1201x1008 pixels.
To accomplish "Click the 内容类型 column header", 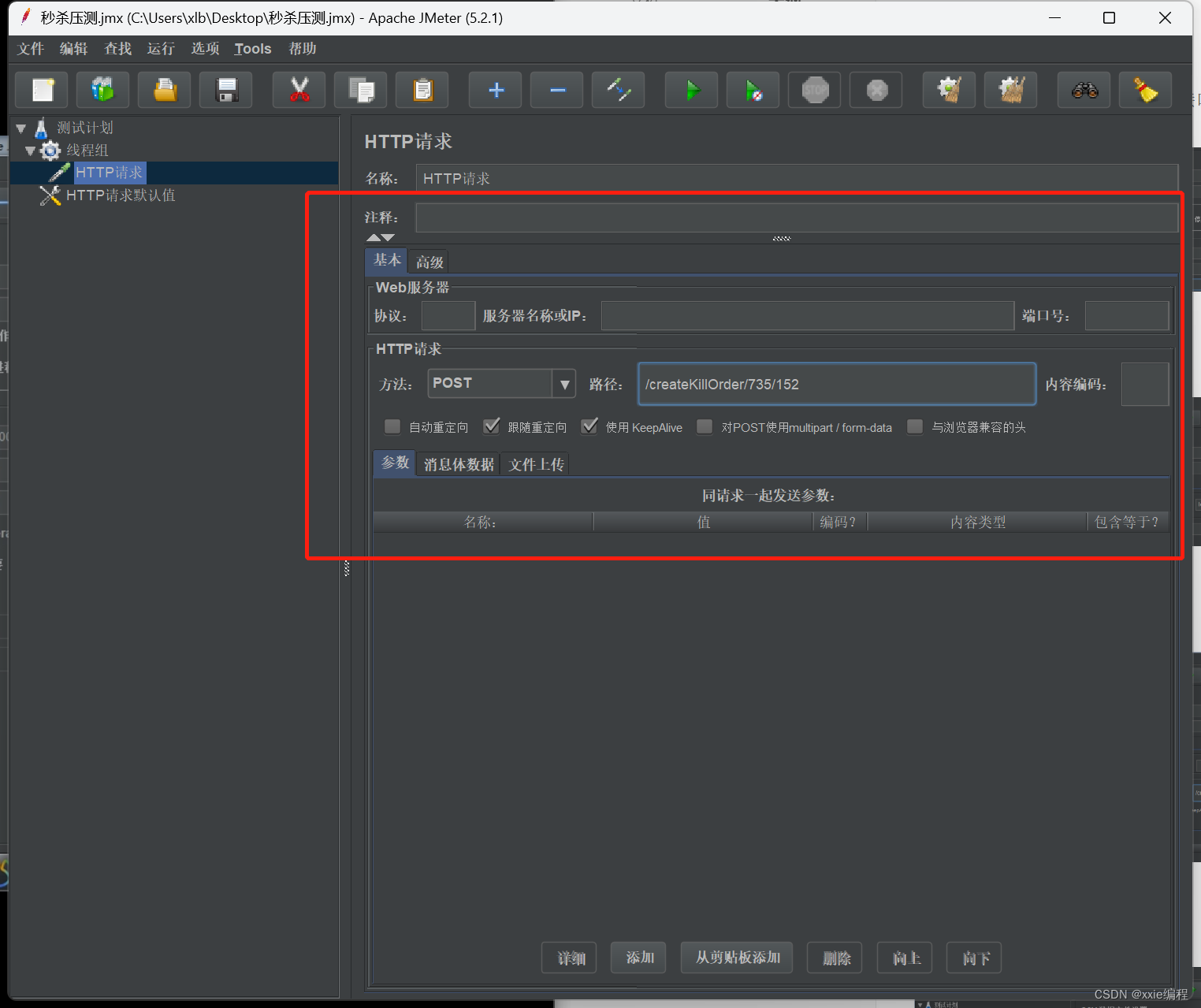I will [x=977, y=522].
